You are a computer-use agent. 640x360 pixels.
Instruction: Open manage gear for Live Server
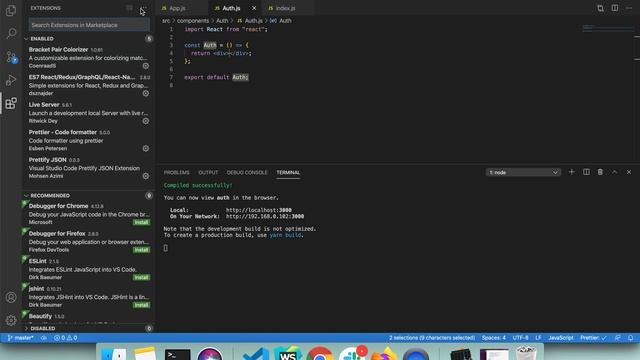(x=146, y=121)
